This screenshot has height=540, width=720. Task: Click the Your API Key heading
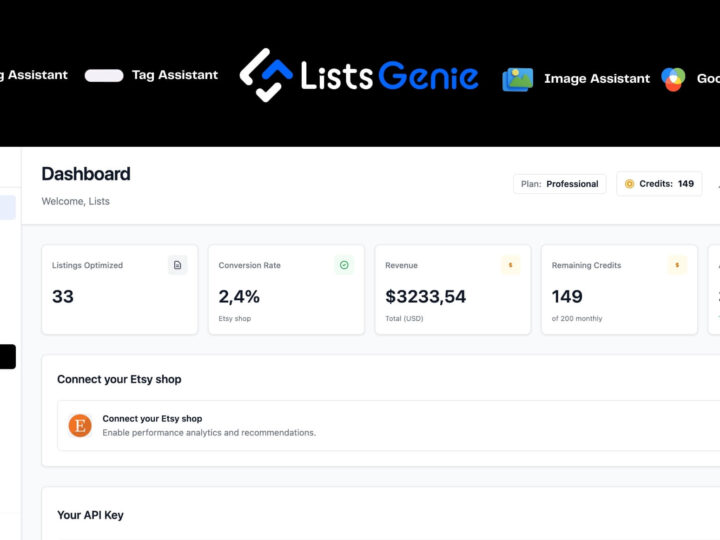[x=90, y=515]
